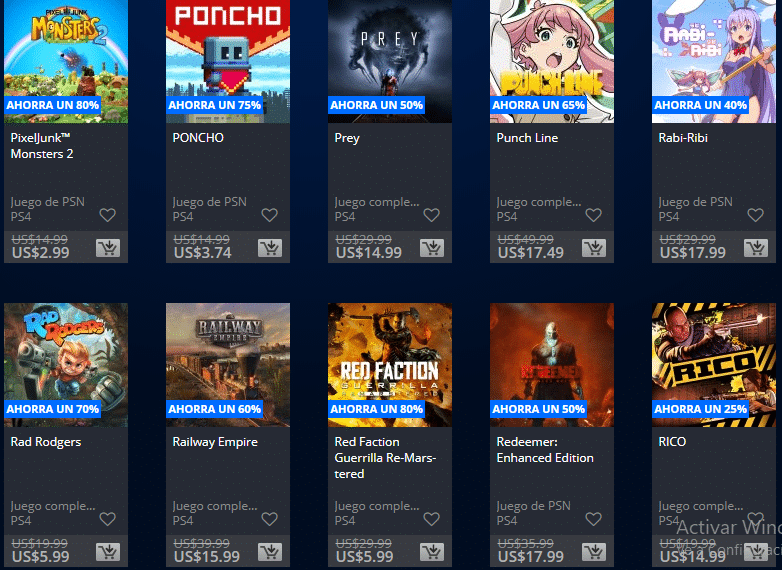782x570 pixels.
Task: Wishlist PONCHO with the heart icon
Action: (x=270, y=215)
